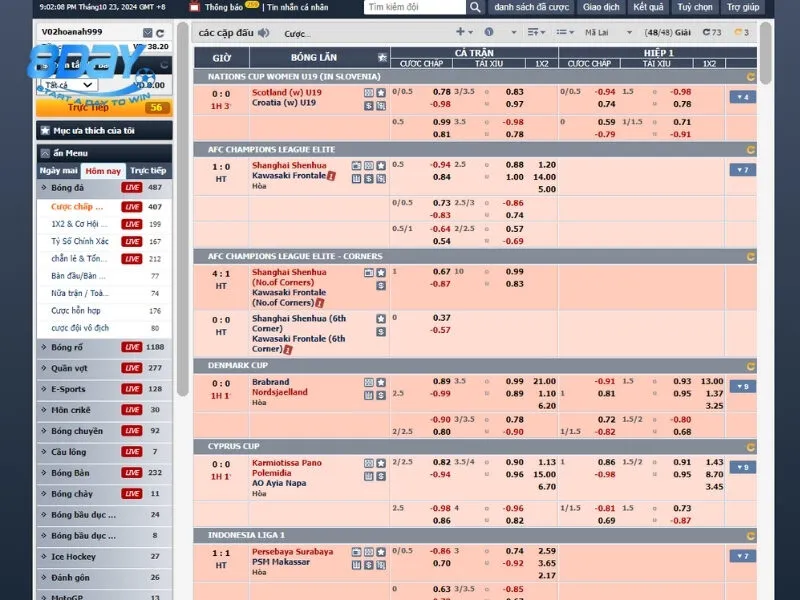The height and width of the screenshot is (600, 800).
Task: Open Tin nhắn cá nhân messages
Action: click(x=297, y=7)
